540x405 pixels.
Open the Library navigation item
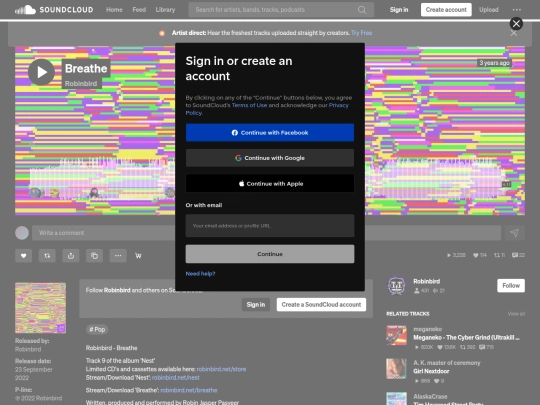(165, 10)
